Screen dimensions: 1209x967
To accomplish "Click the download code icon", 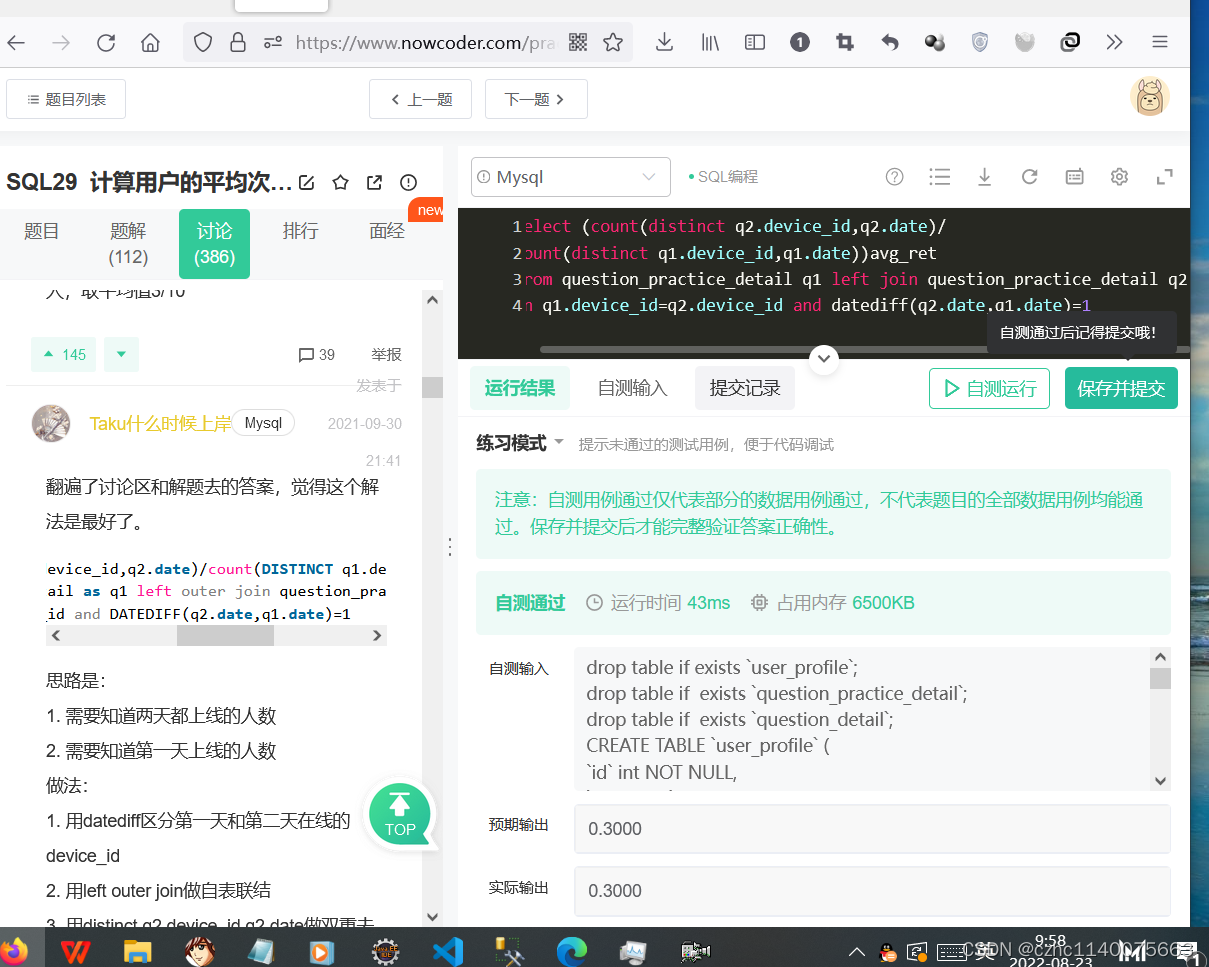I will coord(985,176).
